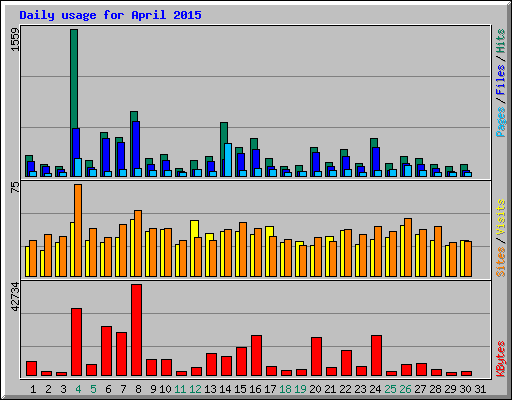512x400 pixels.
Task: Click day 8 label on the x-axis
Action: (x=138, y=389)
